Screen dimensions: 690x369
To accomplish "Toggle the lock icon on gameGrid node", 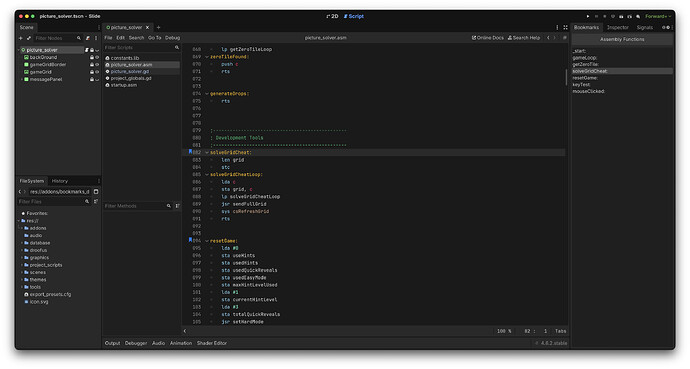I will click(x=92, y=72).
